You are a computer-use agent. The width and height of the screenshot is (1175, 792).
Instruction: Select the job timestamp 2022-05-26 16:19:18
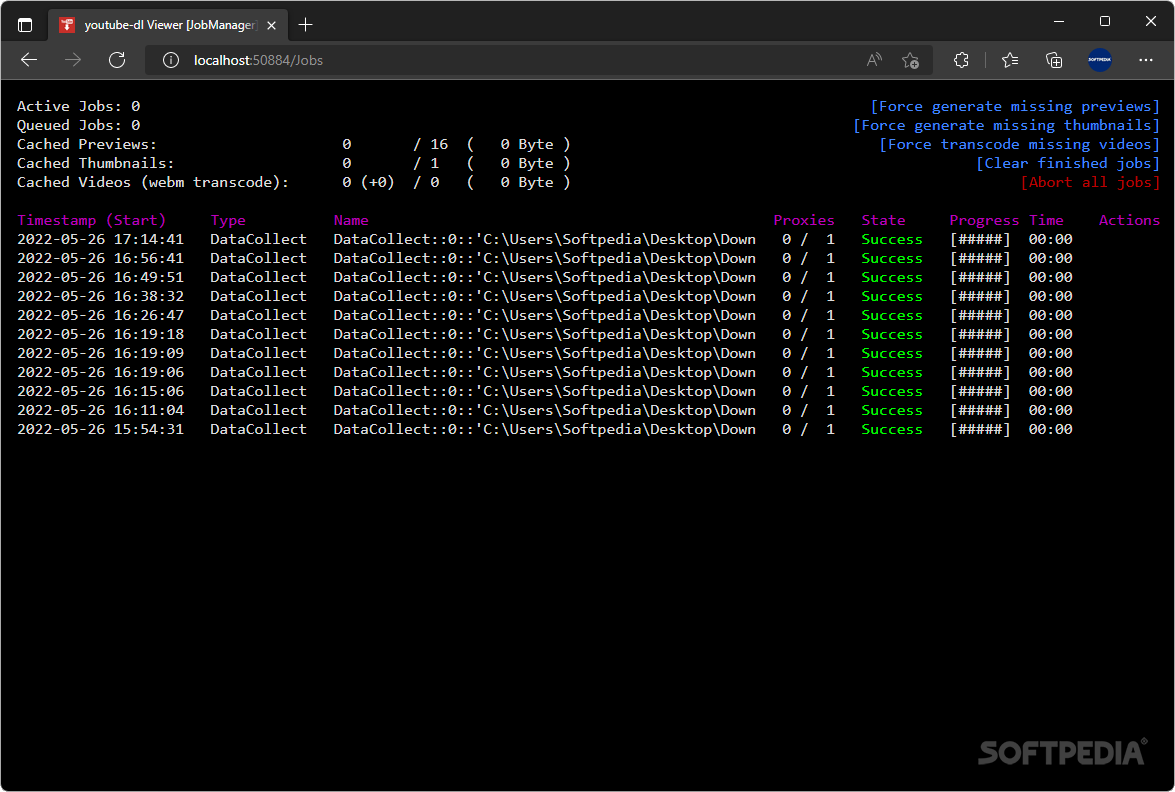(x=100, y=334)
